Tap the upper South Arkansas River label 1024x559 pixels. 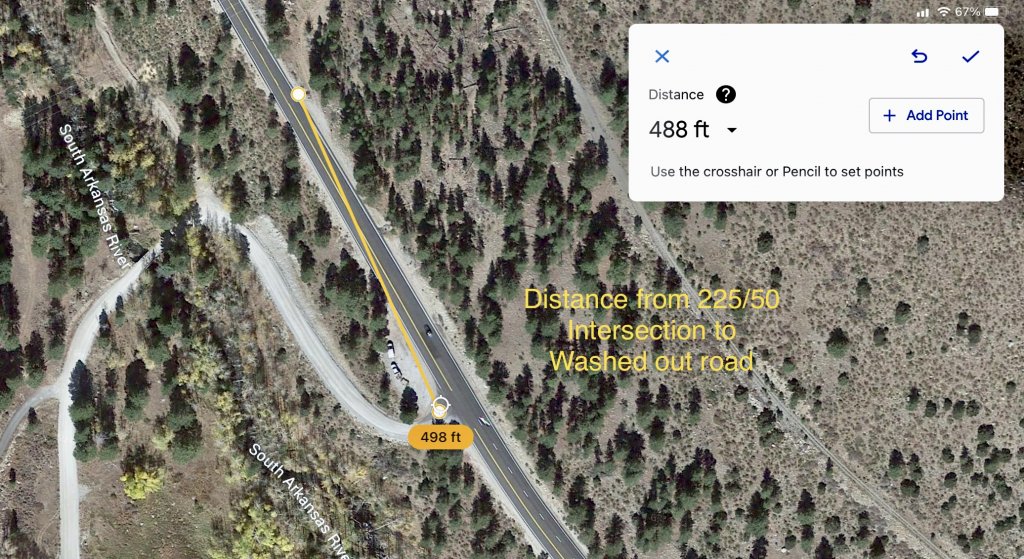coord(95,195)
